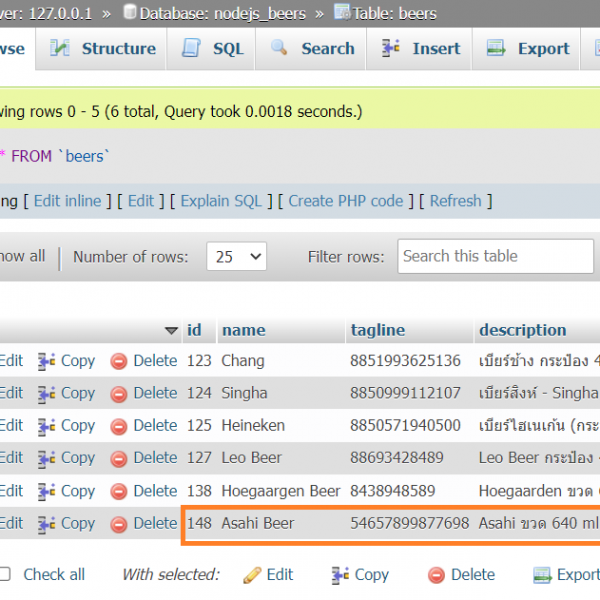Click the red Delete icon for Singha

point(119,394)
